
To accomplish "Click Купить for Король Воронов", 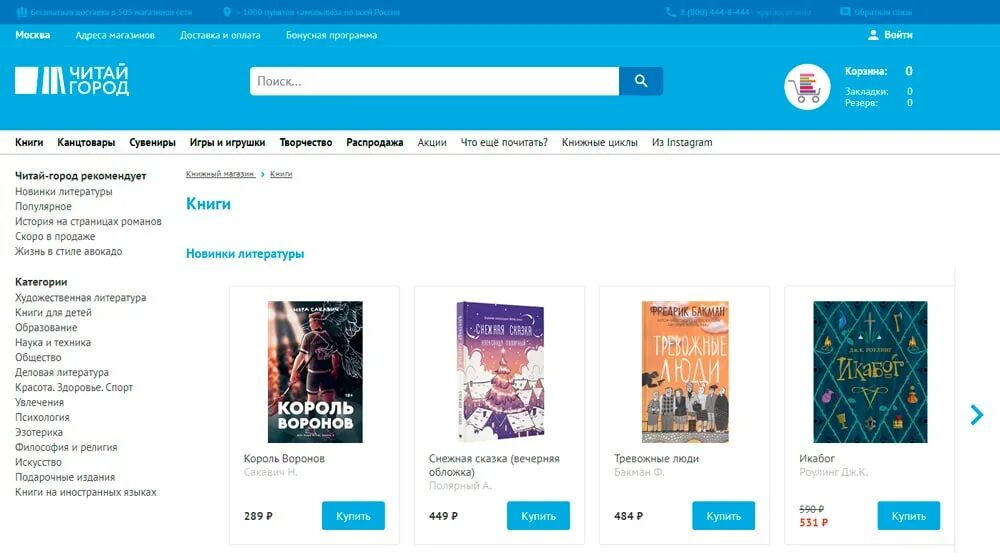I will click(353, 515).
